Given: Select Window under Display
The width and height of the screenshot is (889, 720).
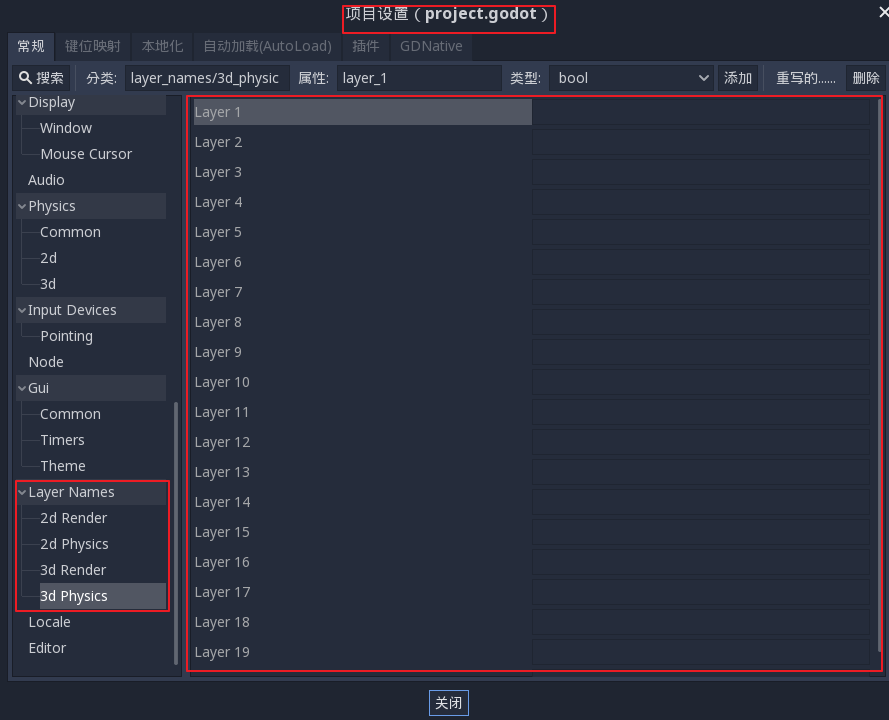Looking at the screenshot, I should tap(66, 128).
